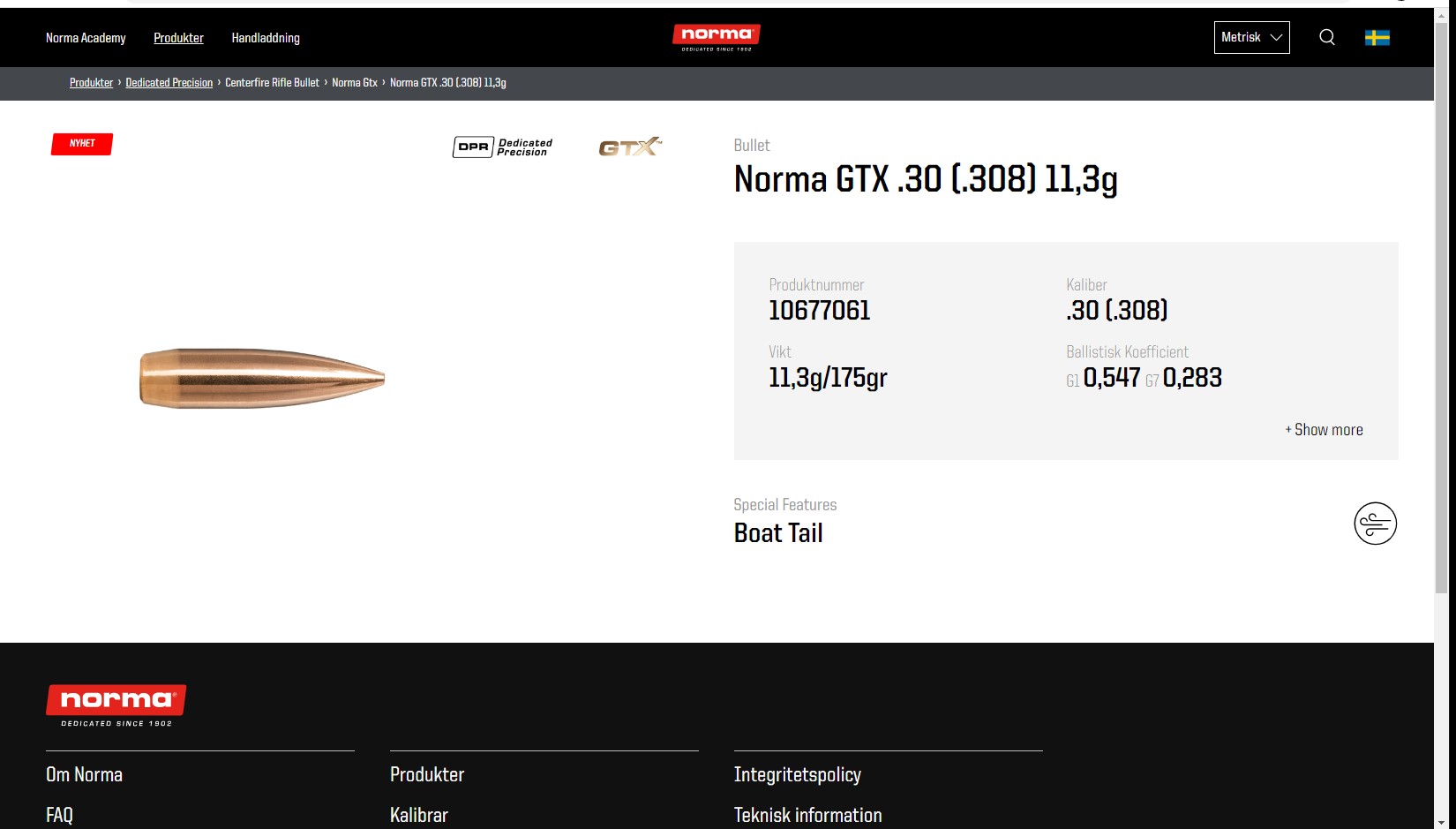Click the current page breadcrumb Norma GTX .30 (.308) 11,3g

coord(448,83)
